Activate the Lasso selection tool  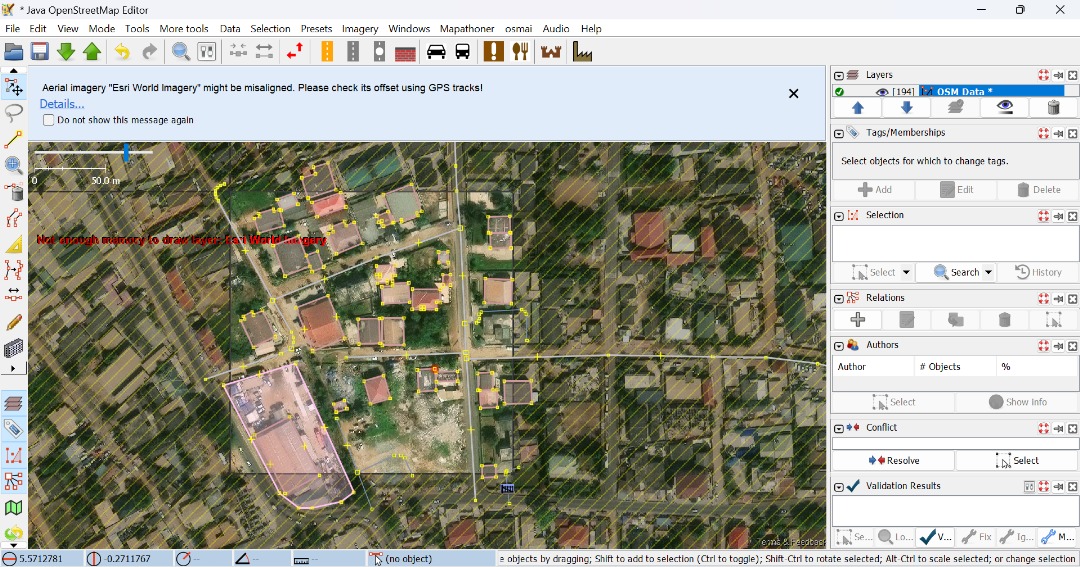tap(14, 112)
